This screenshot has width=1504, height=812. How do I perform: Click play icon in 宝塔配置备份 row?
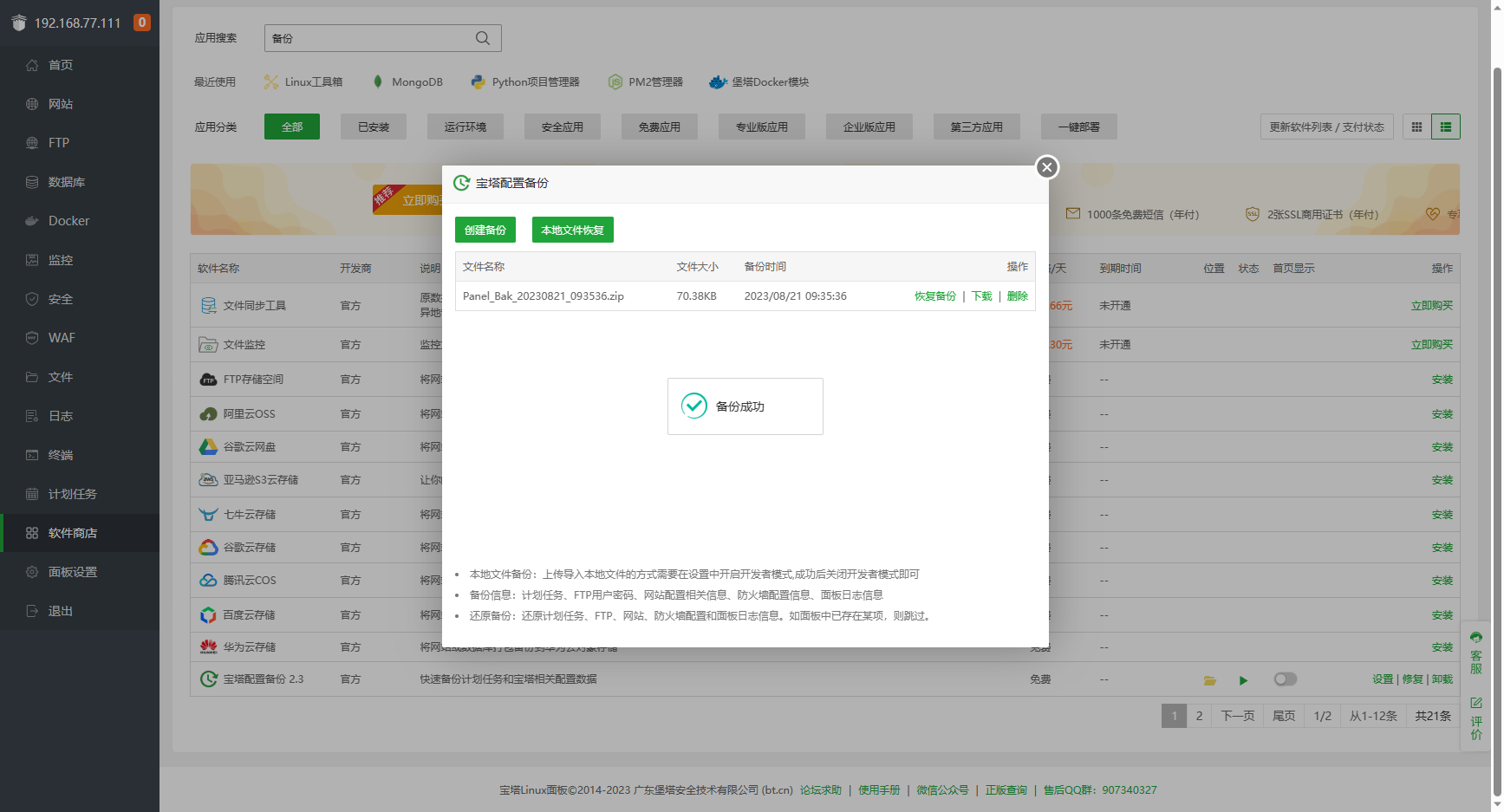coord(1243,680)
